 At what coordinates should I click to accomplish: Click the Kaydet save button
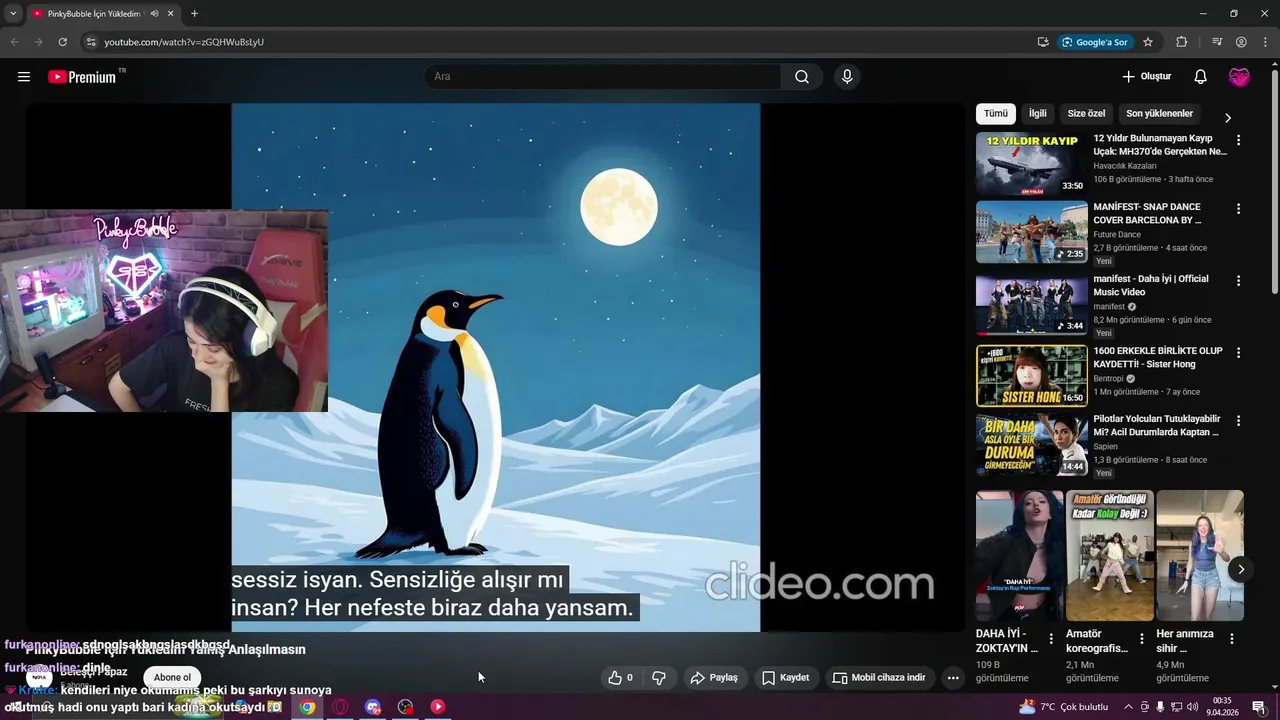[x=785, y=678]
